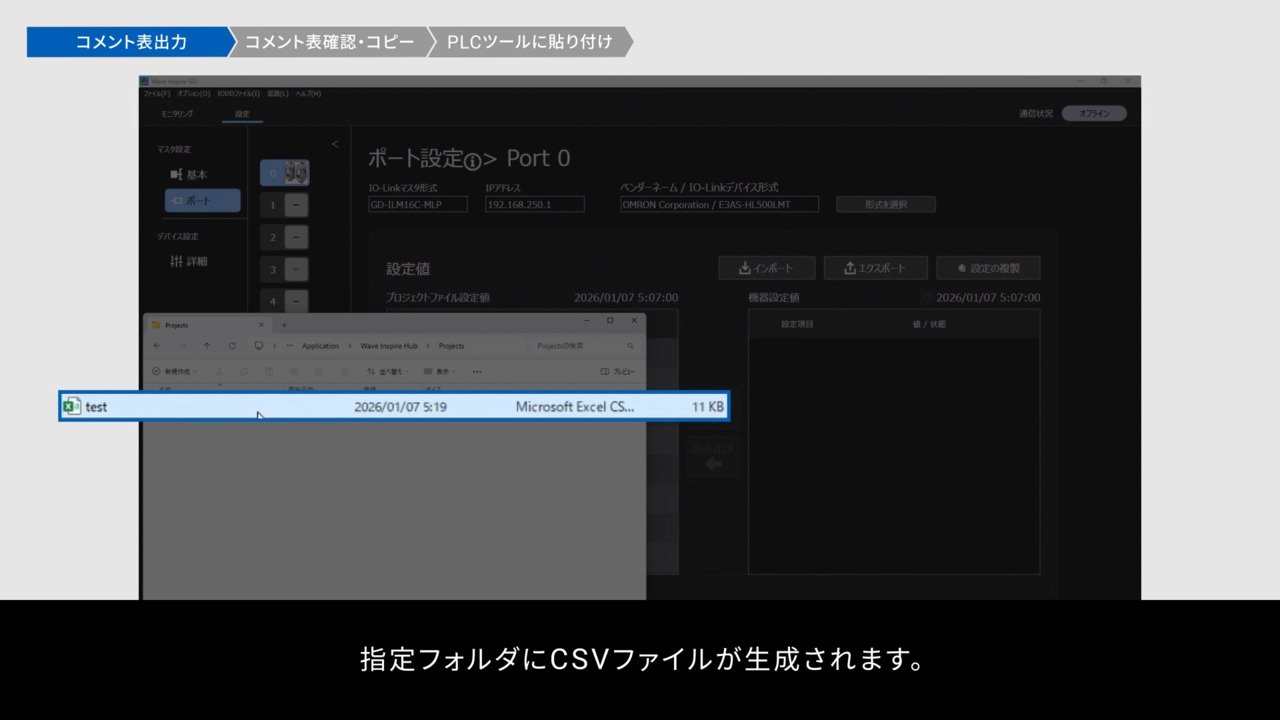Click the インポート button
The height and width of the screenshot is (720, 1280).
(x=766, y=268)
